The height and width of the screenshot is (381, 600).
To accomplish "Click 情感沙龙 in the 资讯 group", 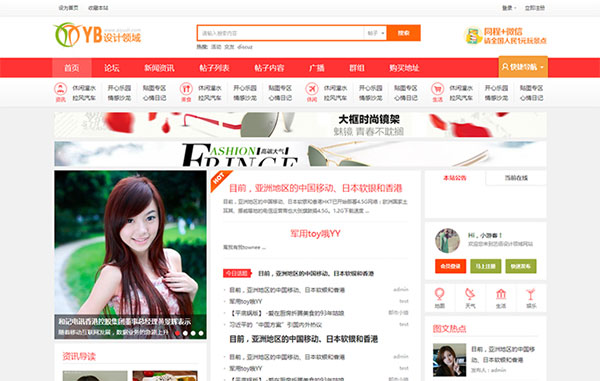I will click(x=119, y=98).
